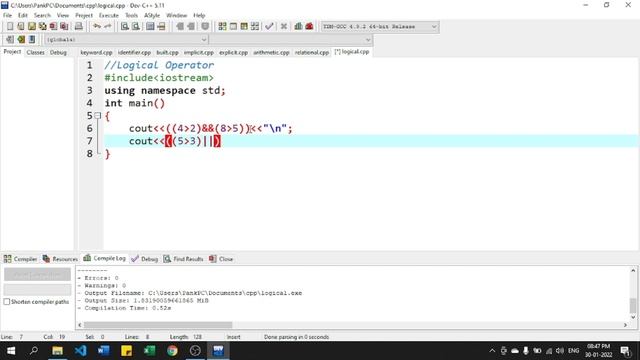
Task: Open File Explorer from the taskbar
Action: (x=58, y=351)
